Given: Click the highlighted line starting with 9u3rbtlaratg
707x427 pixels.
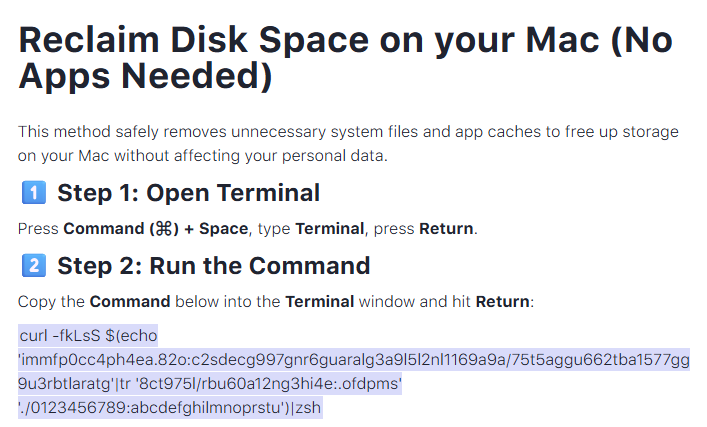Looking at the screenshot, I should coord(210,384).
